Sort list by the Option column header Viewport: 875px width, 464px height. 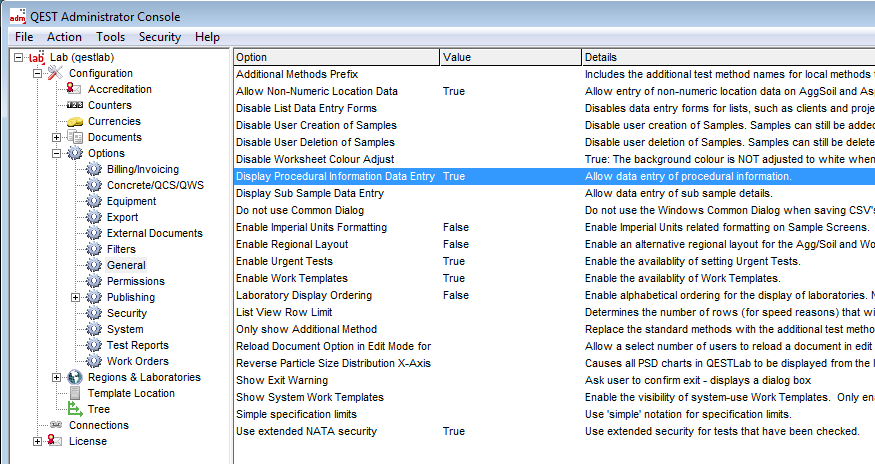[x=336, y=58]
